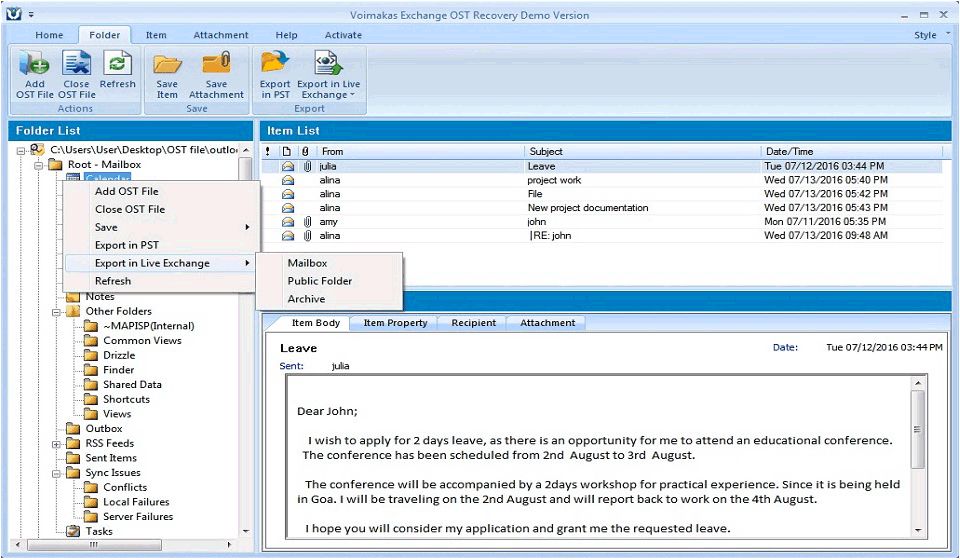This screenshot has width=960, height=560.
Task: Click the attachment column header icon
Action: pos(305,152)
